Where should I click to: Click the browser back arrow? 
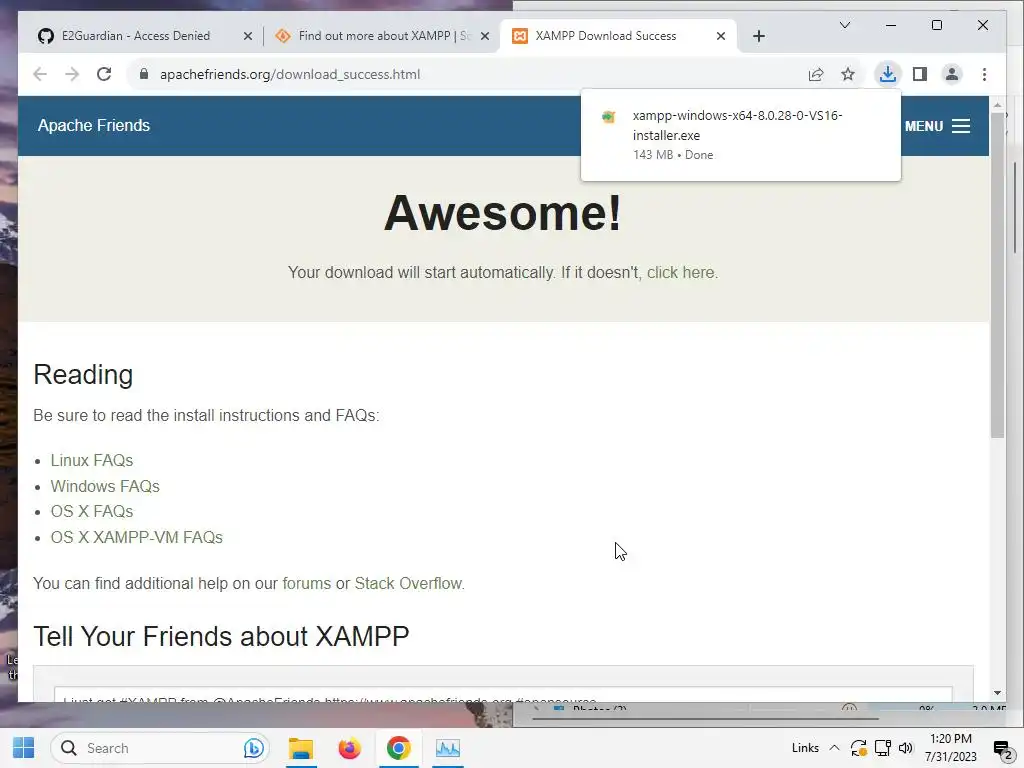[40, 74]
